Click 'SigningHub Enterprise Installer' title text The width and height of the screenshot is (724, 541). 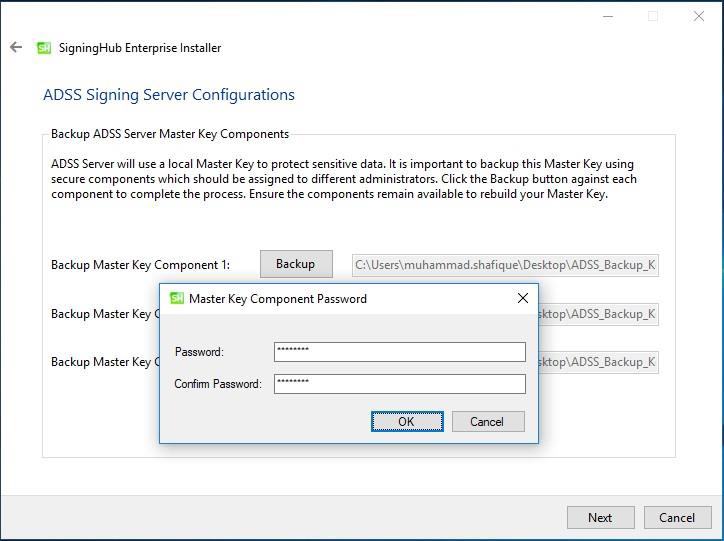[140, 48]
